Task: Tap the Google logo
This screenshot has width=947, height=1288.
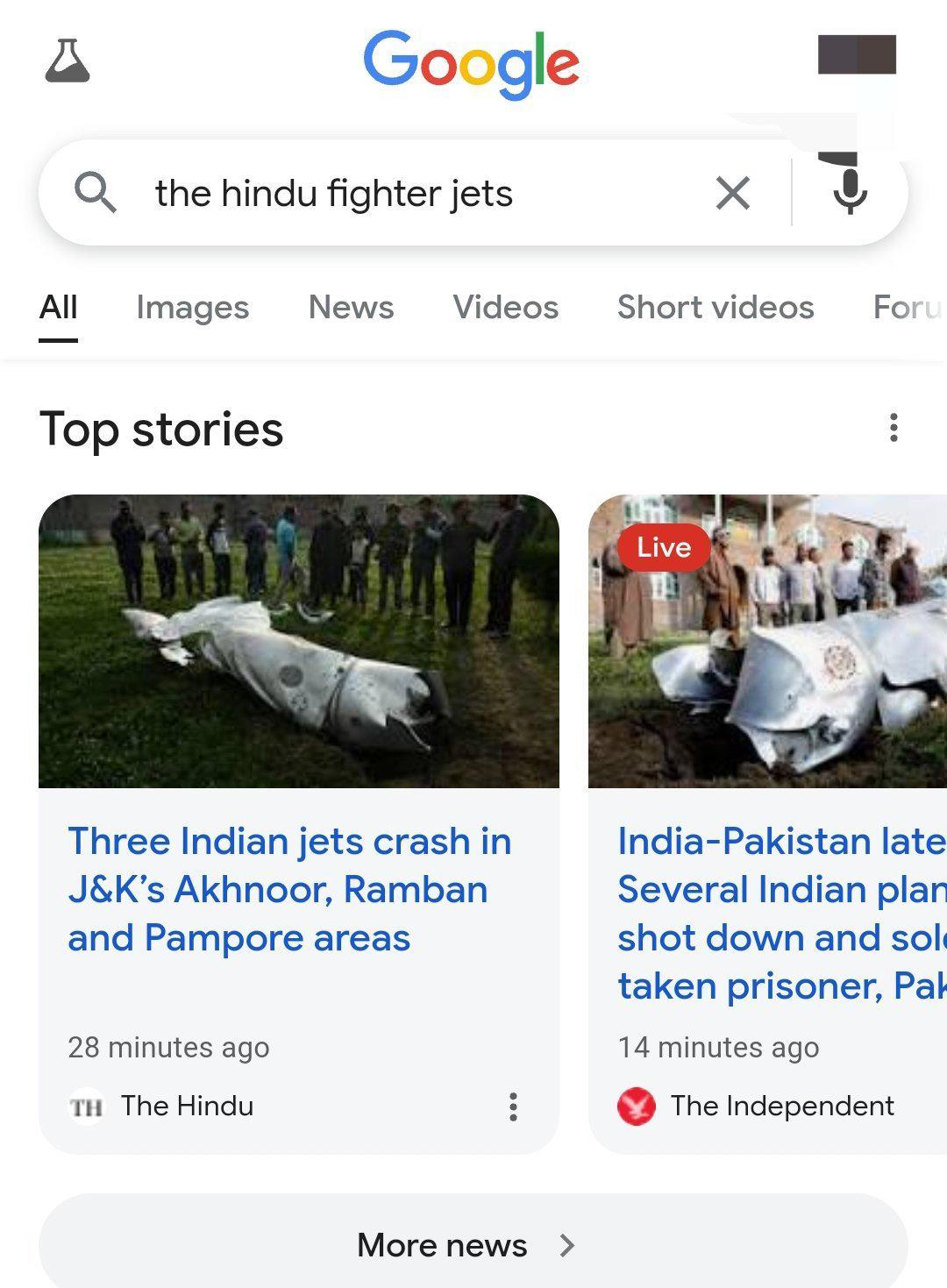Action: click(472, 63)
